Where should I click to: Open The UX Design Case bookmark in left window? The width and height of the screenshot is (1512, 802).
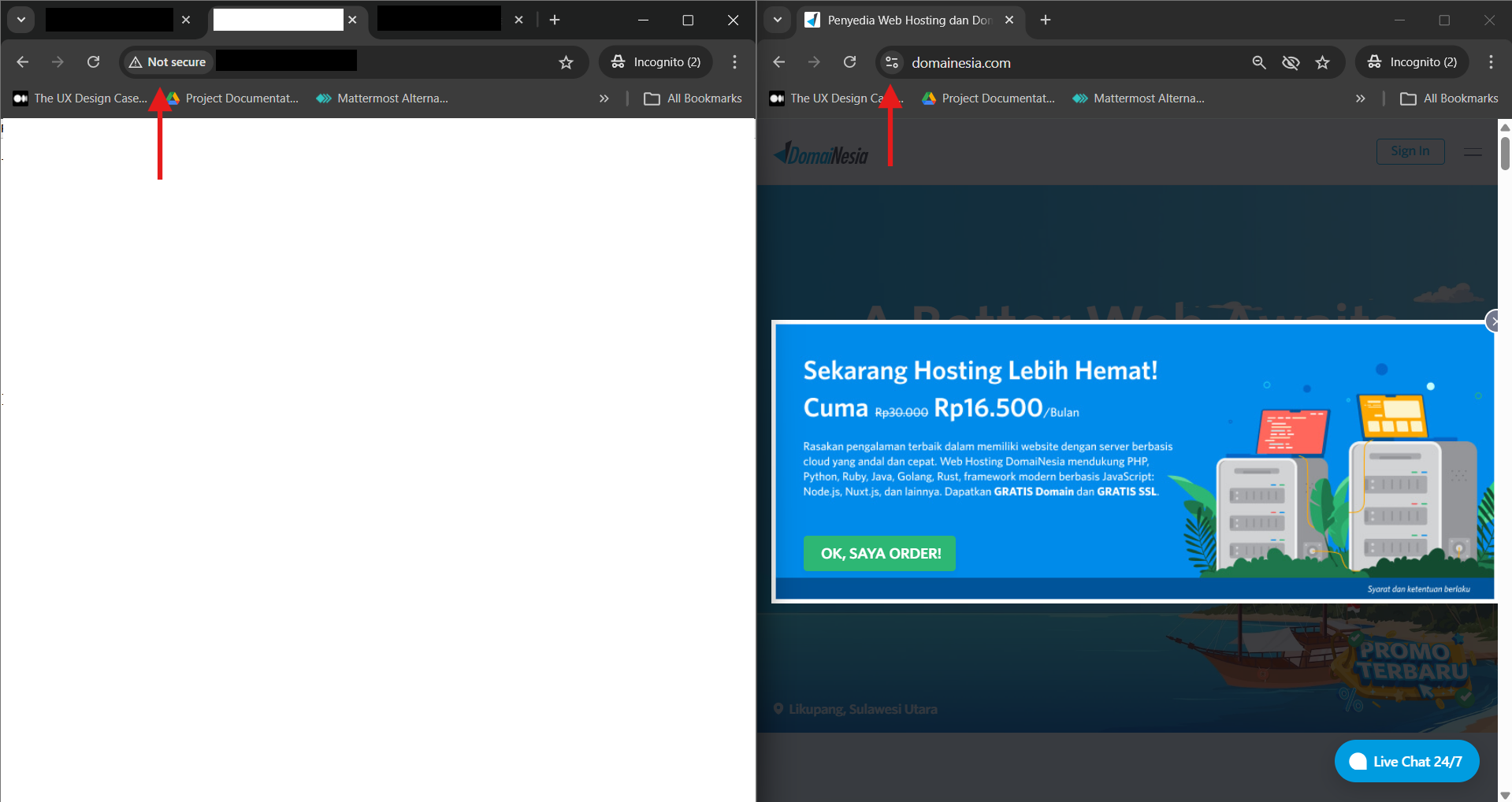click(x=80, y=98)
